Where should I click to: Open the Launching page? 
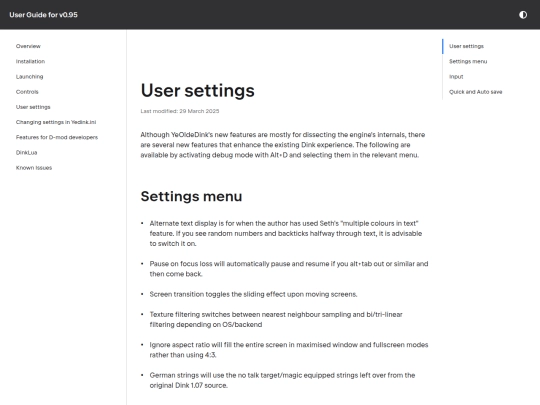point(30,76)
